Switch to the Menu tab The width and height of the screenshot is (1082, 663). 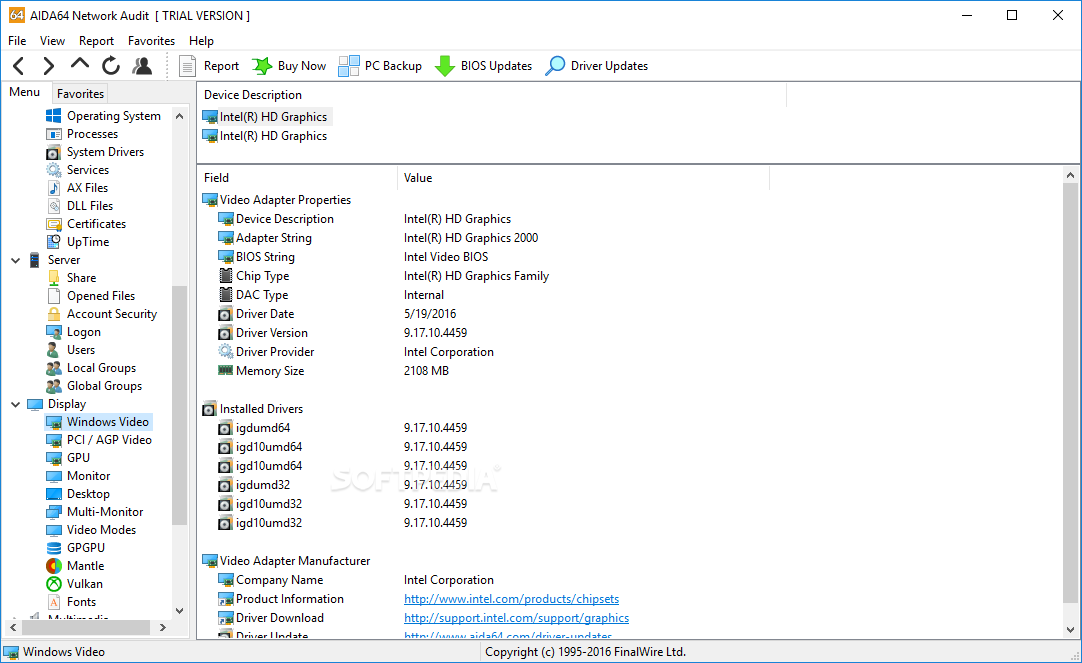(25, 92)
